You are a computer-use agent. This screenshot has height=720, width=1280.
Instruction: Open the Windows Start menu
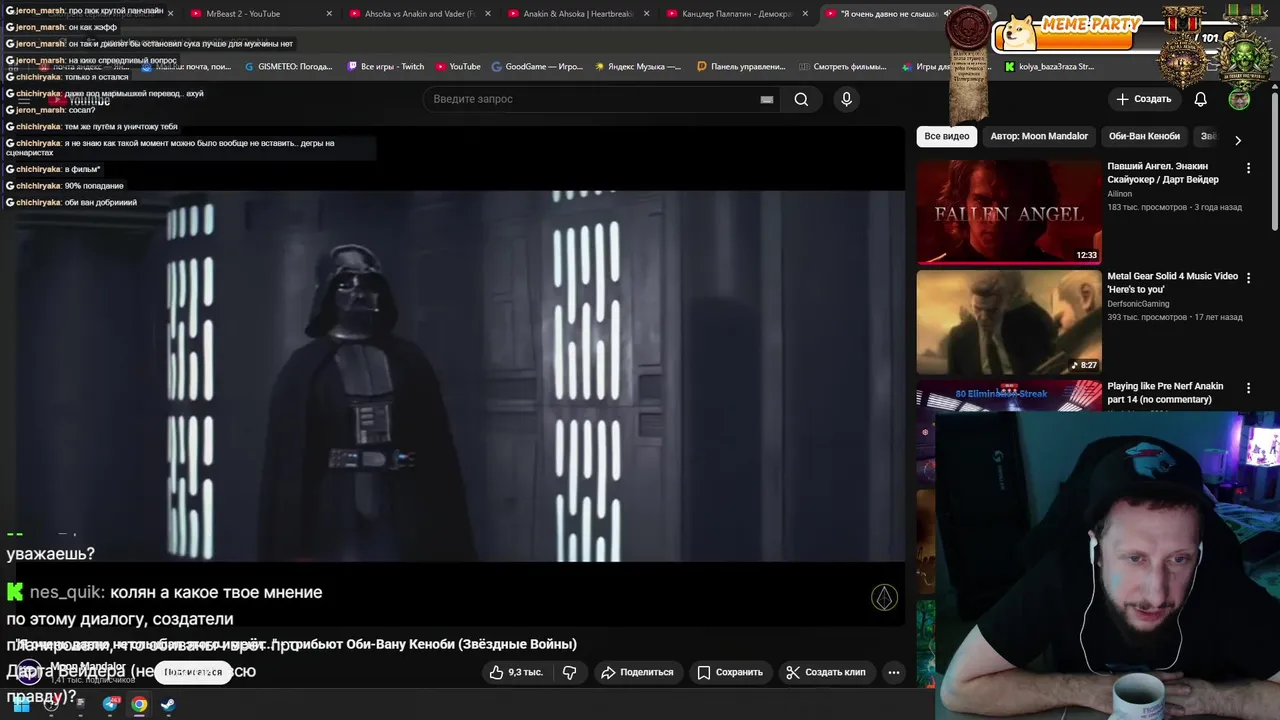[20, 704]
